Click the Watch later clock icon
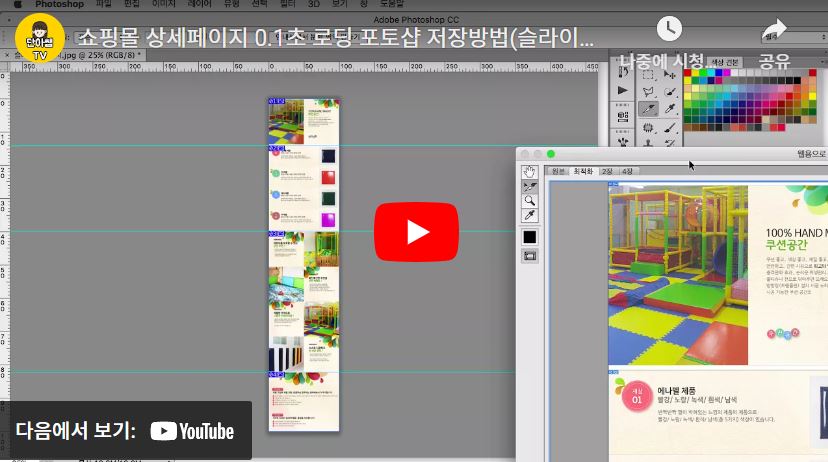The height and width of the screenshot is (462, 828). tap(669, 29)
